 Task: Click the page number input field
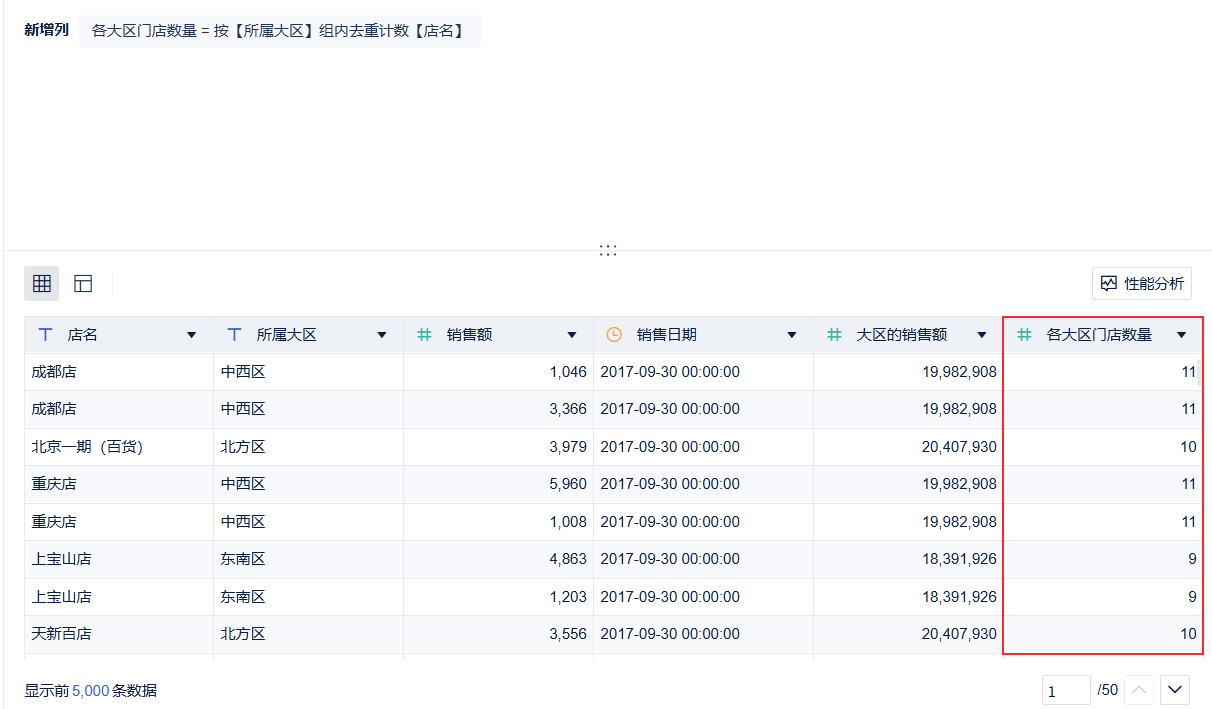click(1066, 690)
